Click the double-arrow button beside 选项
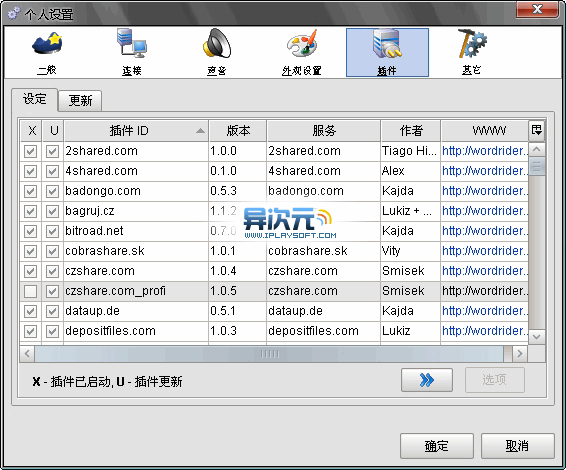Image resolution: width=566 pixels, height=470 pixels. pyautogui.click(x=427, y=380)
